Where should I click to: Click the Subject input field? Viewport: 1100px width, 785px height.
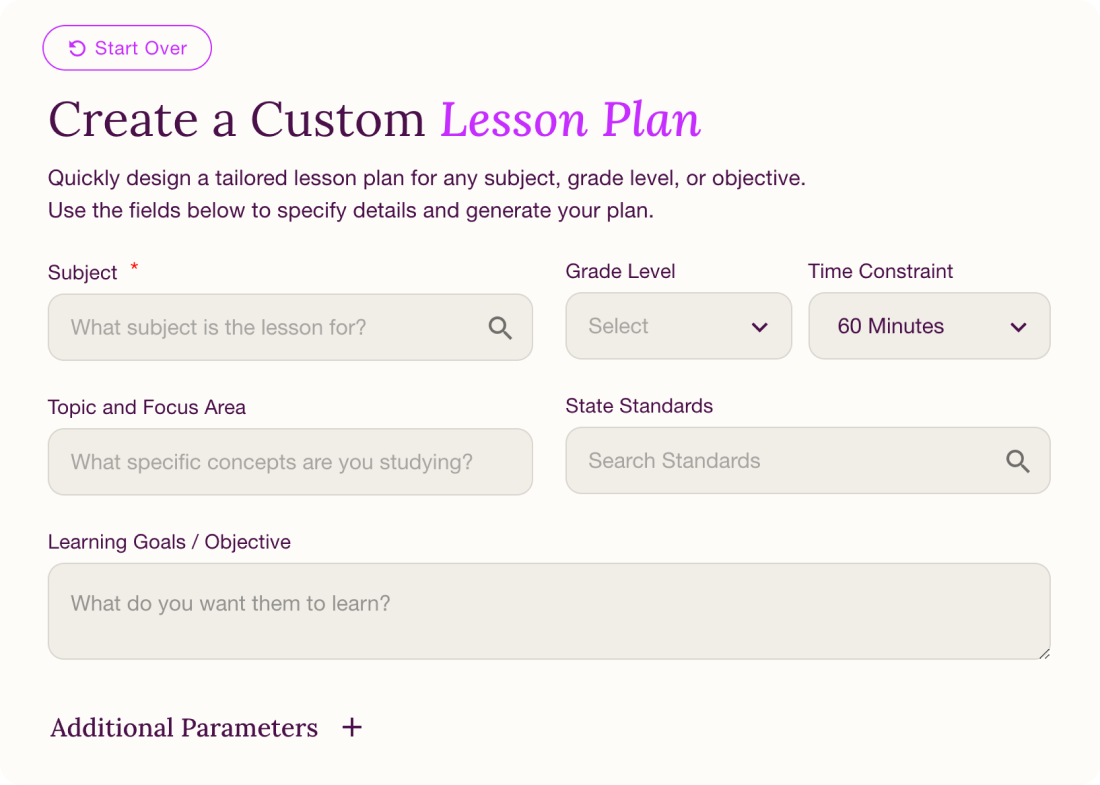pyautogui.click(x=250, y=327)
